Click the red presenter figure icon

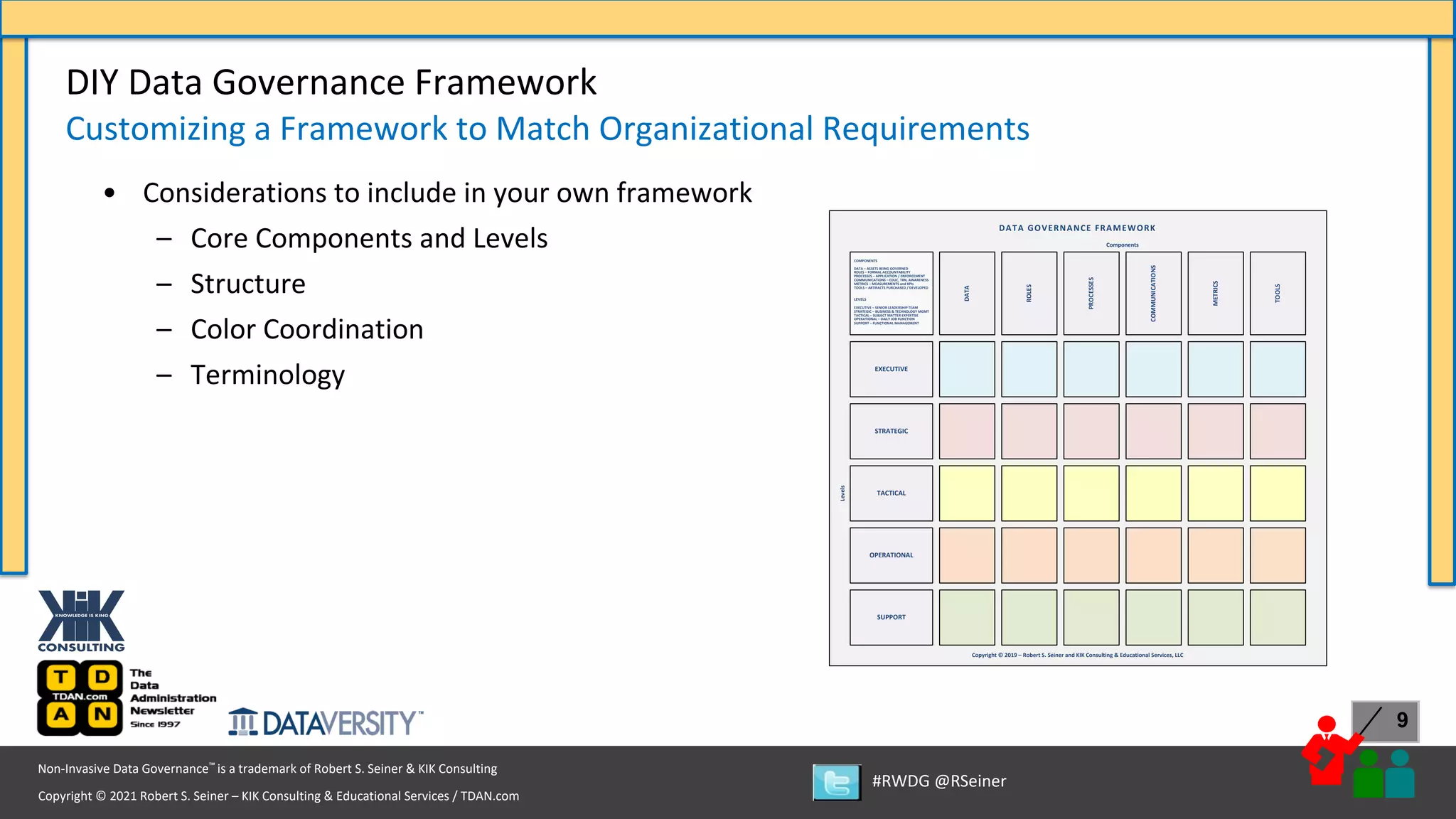pyautogui.click(x=1327, y=751)
